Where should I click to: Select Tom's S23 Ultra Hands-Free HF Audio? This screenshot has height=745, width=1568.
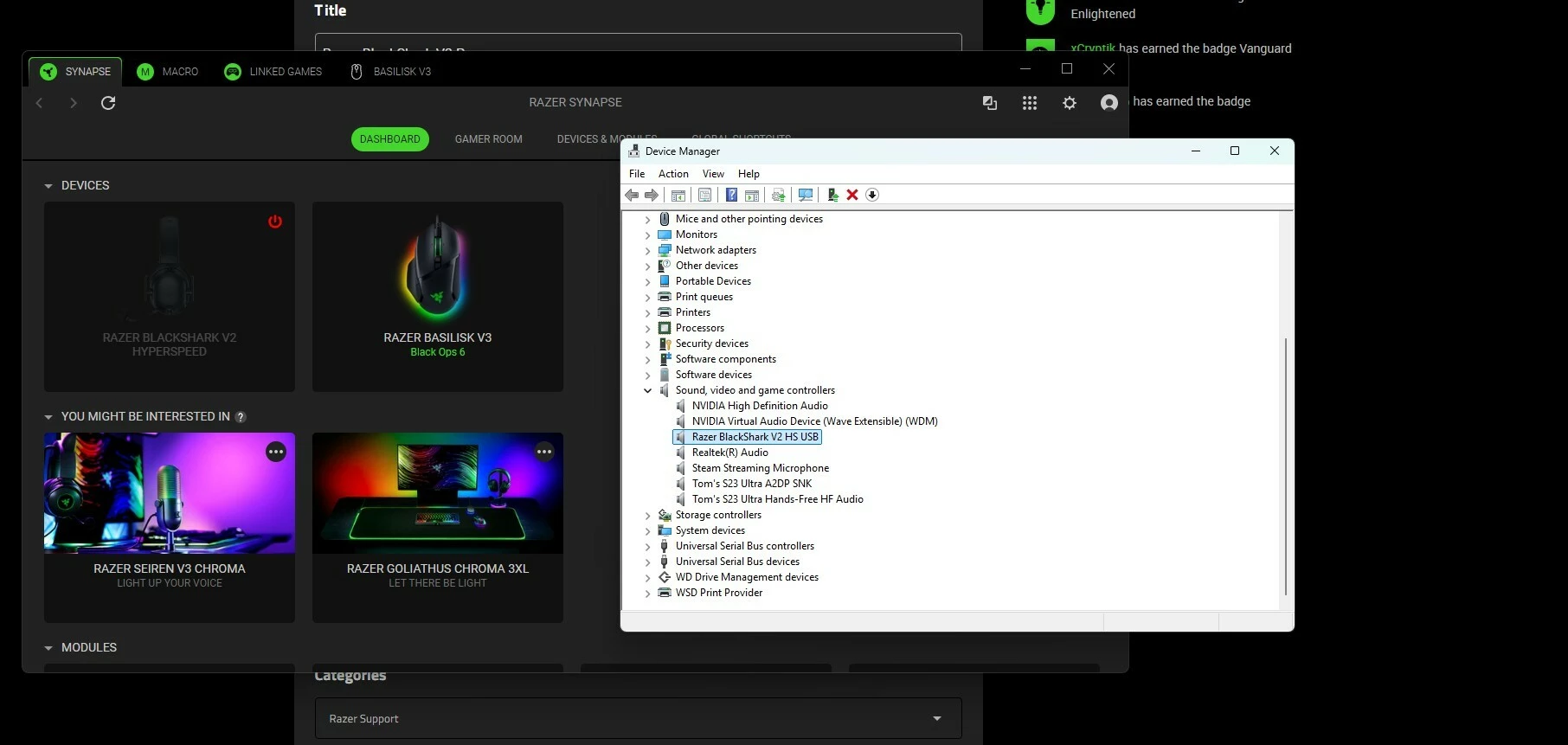tap(777, 499)
